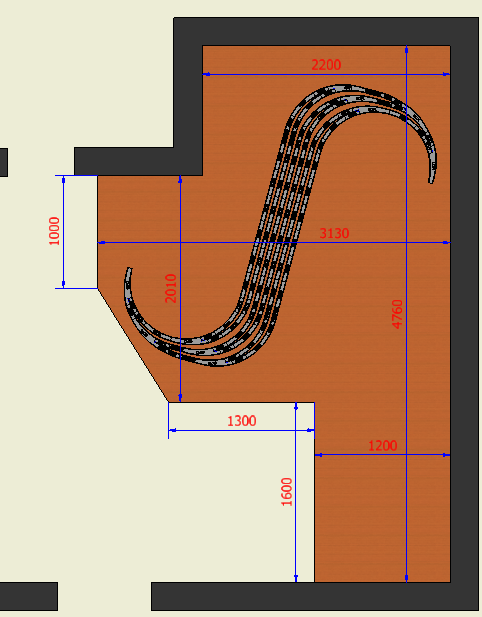Select the diagonal edge of the orange floor
Image resolution: width=482 pixels, height=617 pixels.
pos(133,345)
